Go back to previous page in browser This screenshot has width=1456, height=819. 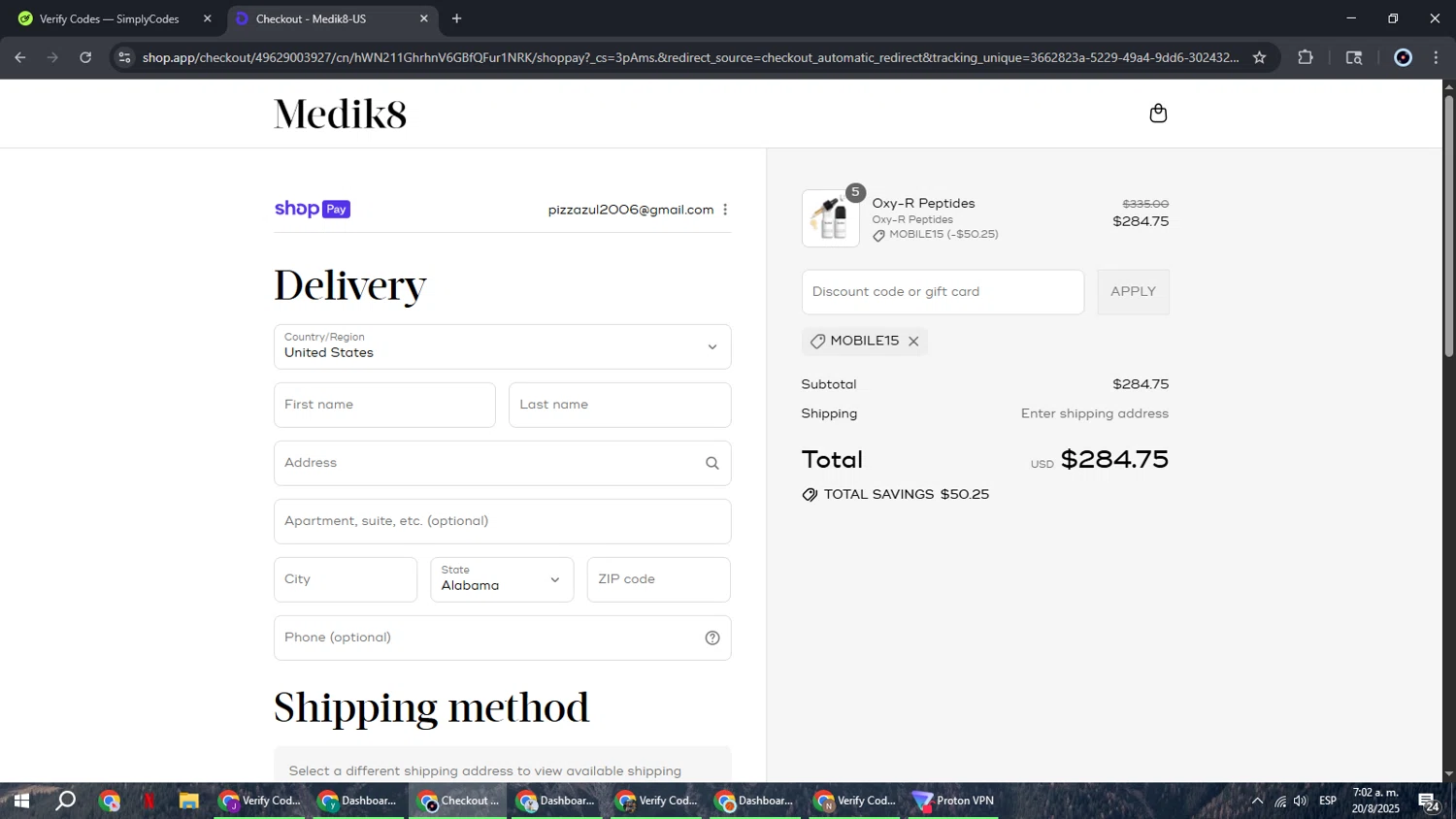(x=20, y=58)
